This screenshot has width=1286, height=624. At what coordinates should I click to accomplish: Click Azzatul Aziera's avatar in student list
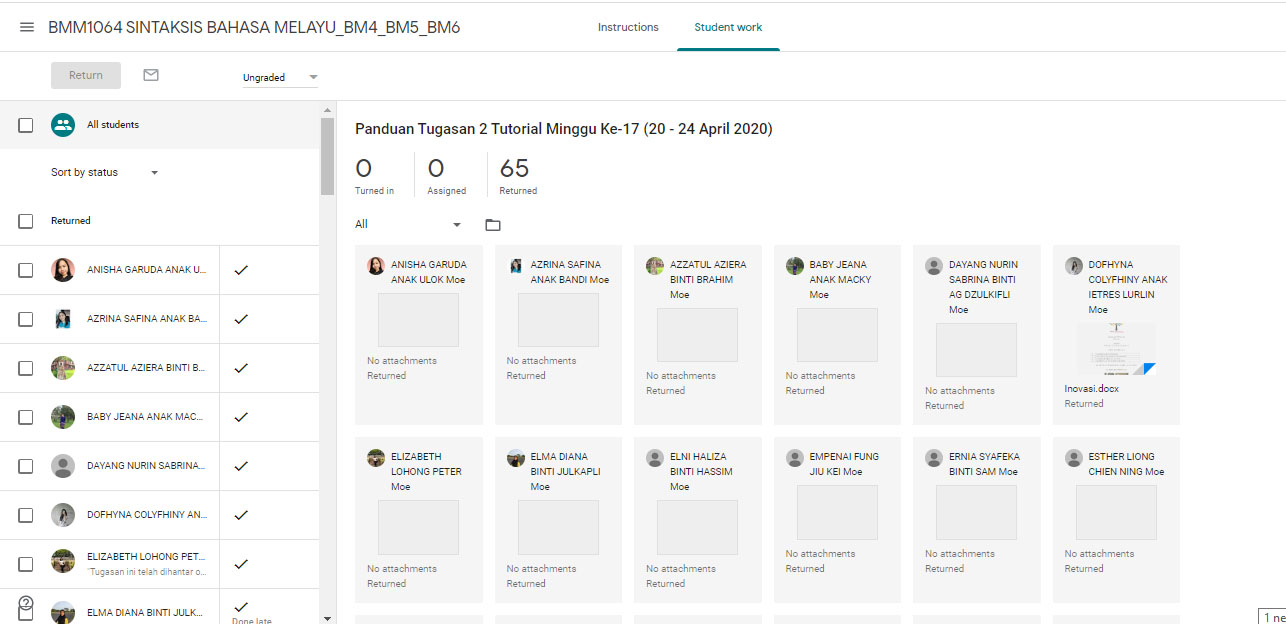coord(63,368)
